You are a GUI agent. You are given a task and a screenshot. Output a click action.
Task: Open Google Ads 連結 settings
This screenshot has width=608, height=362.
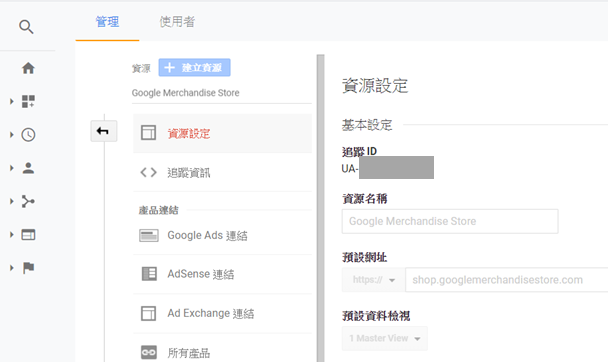(222, 235)
